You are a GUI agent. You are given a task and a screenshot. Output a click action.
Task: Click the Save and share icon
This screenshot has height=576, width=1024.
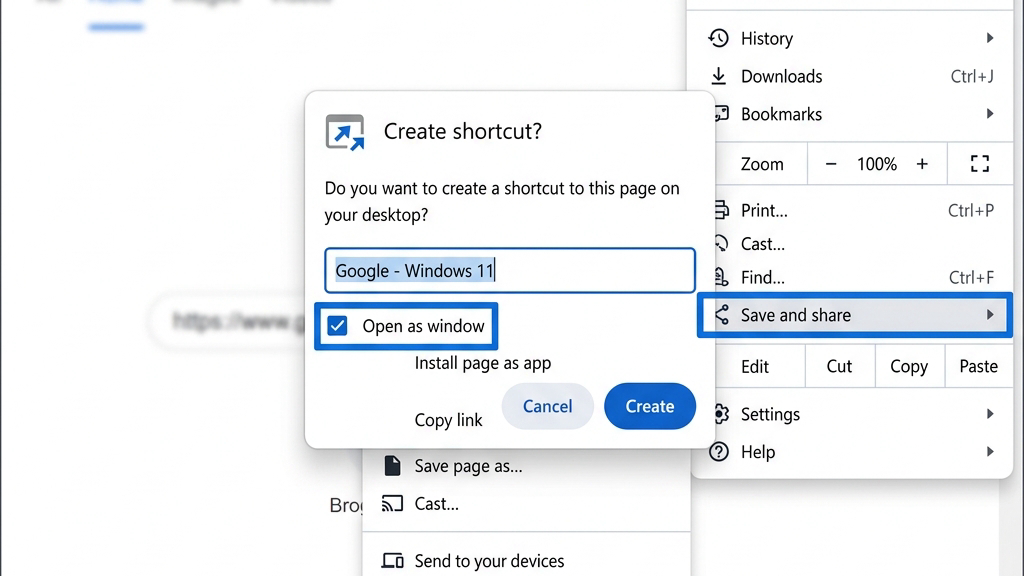pos(722,315)
